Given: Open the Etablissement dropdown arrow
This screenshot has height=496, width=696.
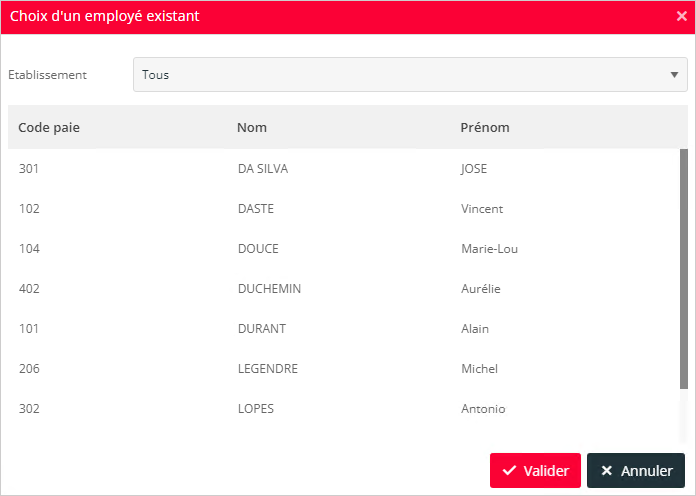Looking at the screenshot, I should point(674,75).
